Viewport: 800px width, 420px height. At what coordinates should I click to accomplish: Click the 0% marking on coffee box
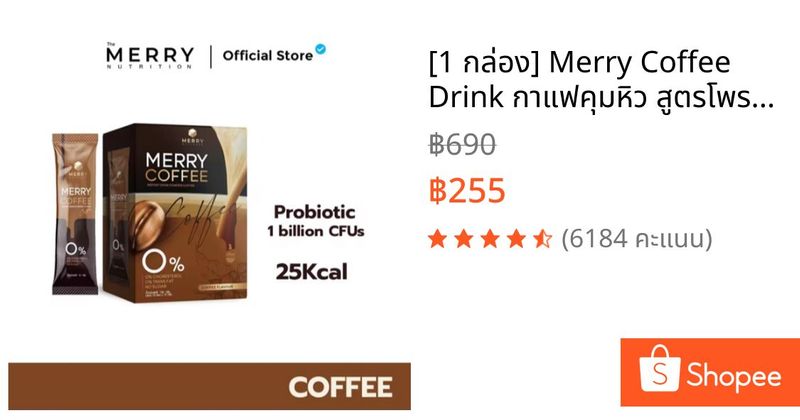point(163,262)
